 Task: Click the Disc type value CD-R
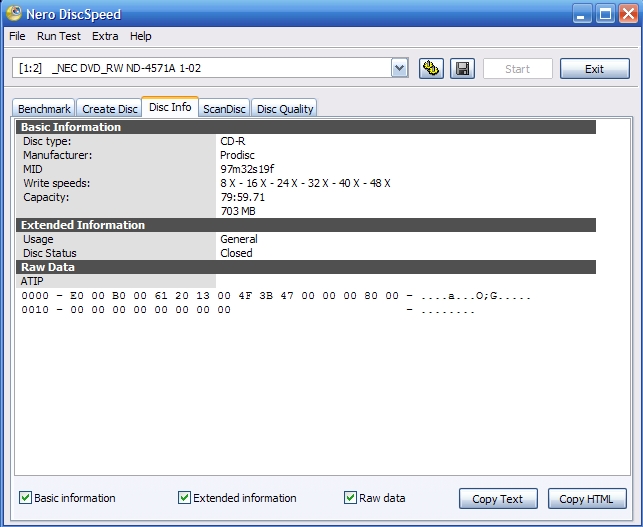[x=233, y=141]
